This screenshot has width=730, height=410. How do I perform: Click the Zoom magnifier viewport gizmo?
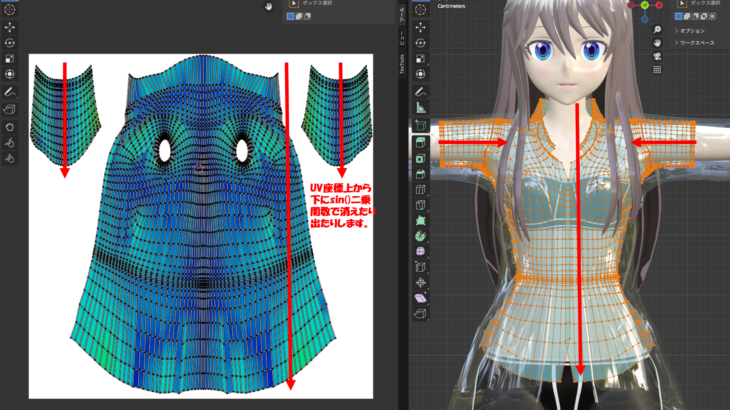point(658,28)
